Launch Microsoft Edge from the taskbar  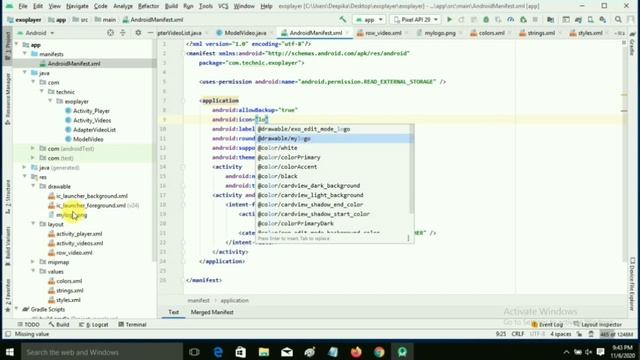tap(218, 352)
